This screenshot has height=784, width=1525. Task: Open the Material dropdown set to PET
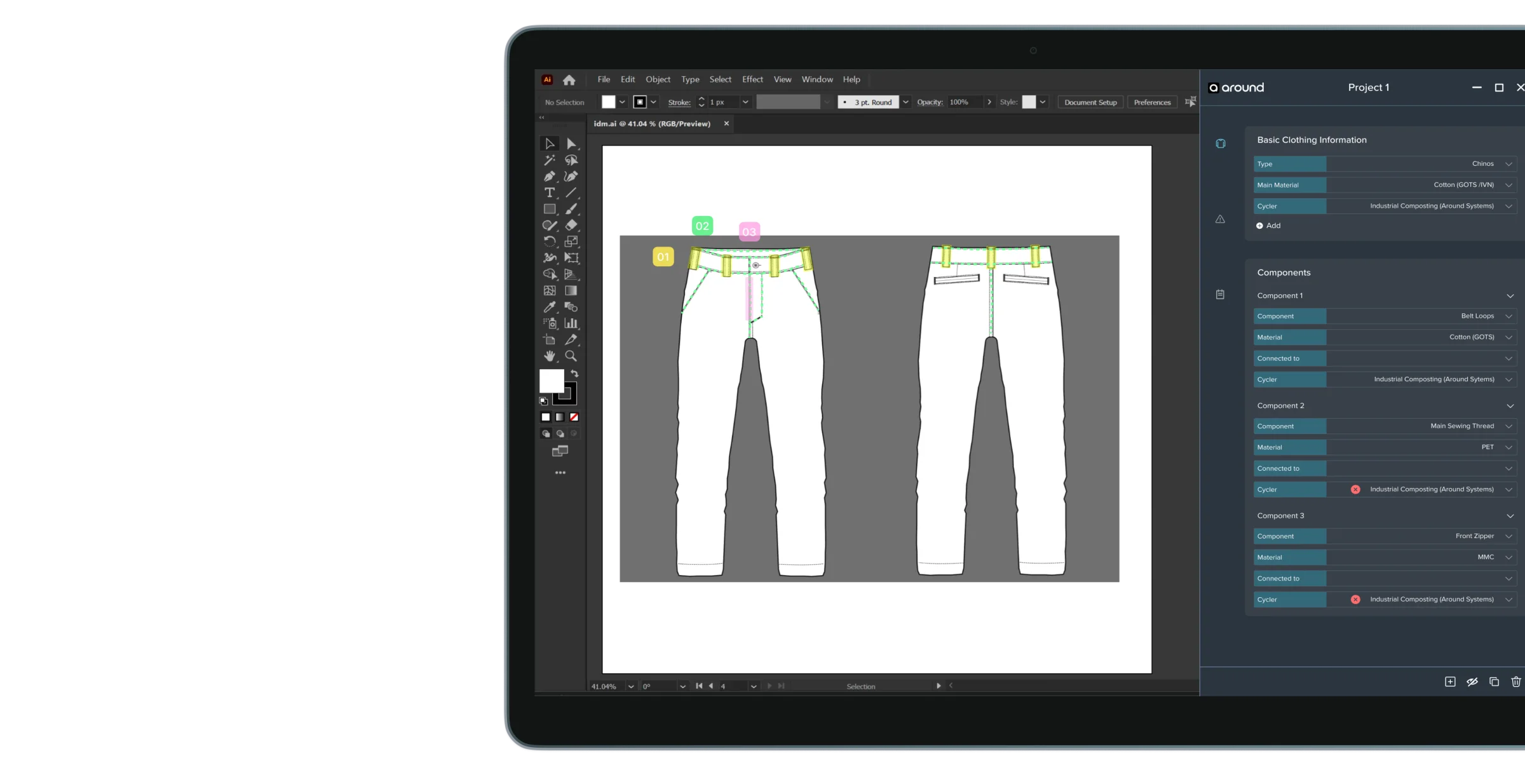[1508, 447]
